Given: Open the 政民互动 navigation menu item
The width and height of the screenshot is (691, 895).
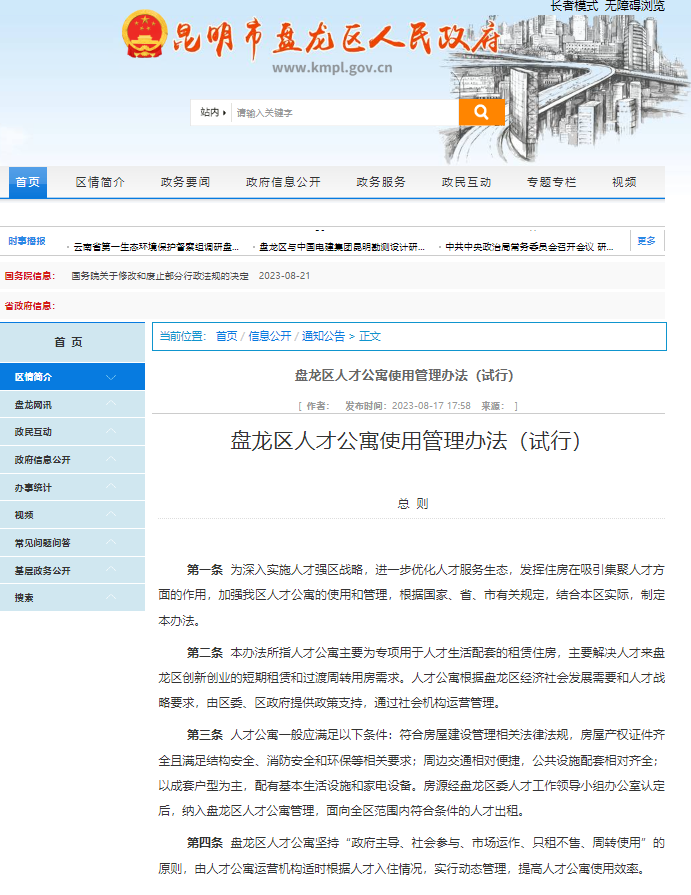Looking at the screenshot, I should (466, 182).
